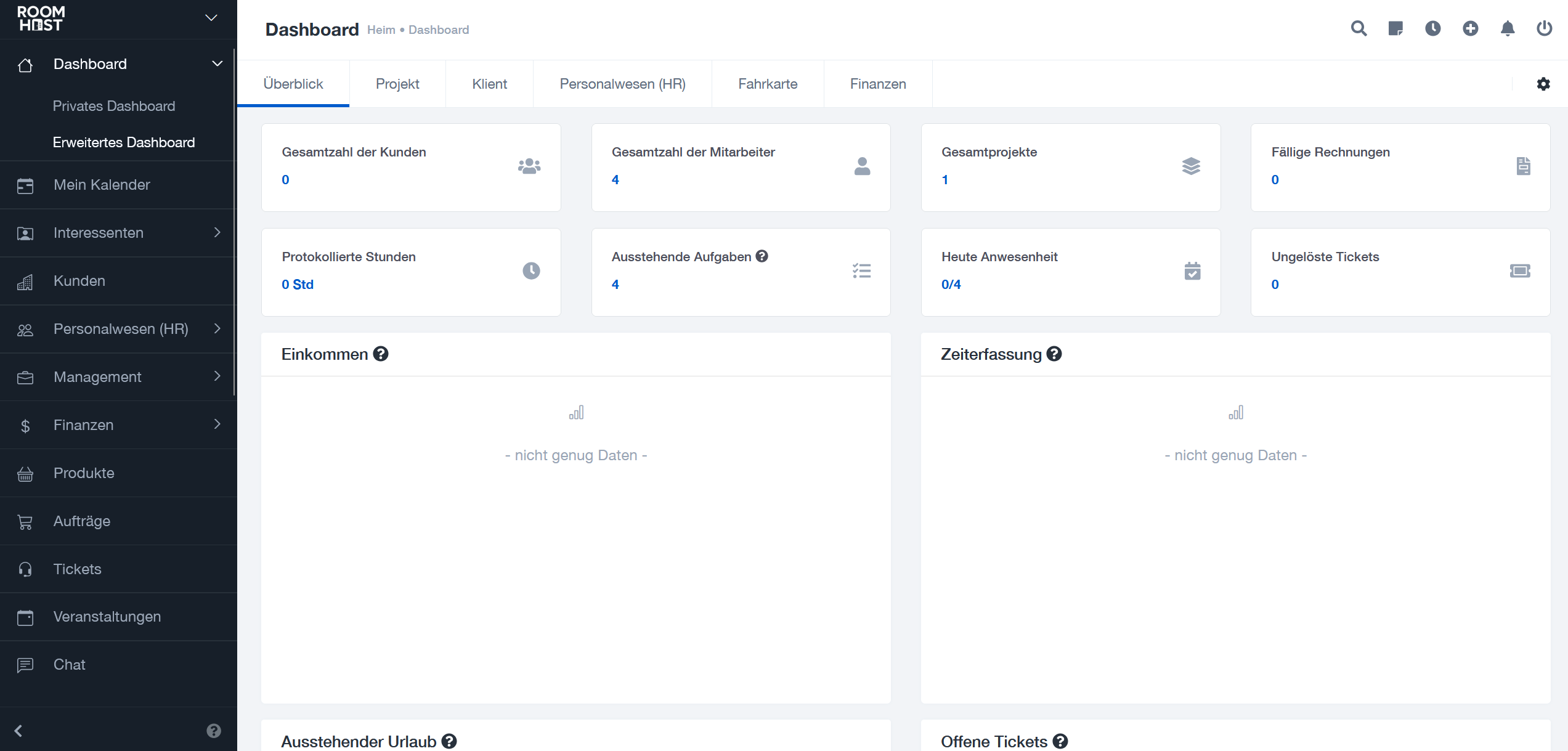Expand the Finanzen sidebar menu
This screenshot has width=1568, height=751.
[217, 424]
